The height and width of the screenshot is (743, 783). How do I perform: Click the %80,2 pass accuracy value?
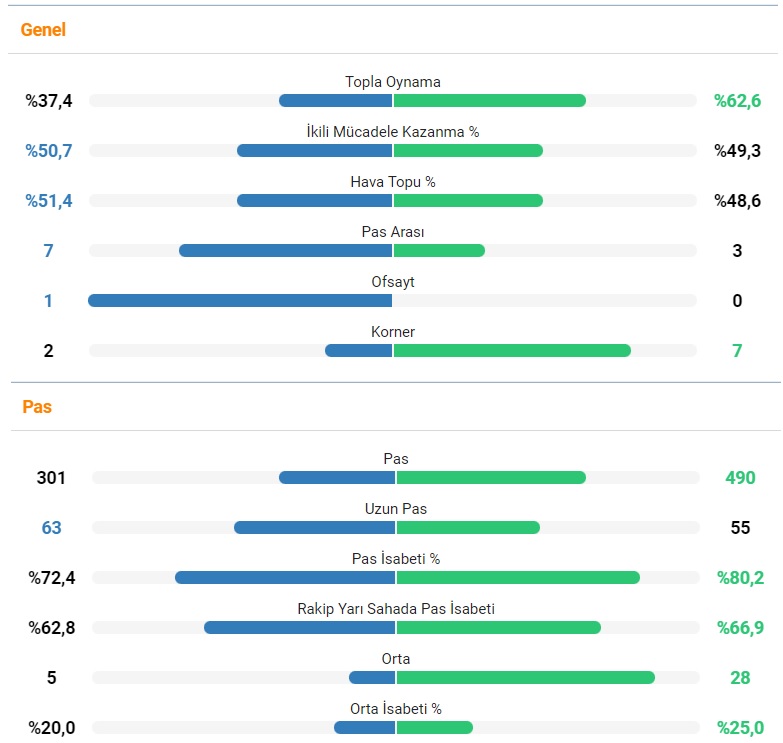click(740, 578)
